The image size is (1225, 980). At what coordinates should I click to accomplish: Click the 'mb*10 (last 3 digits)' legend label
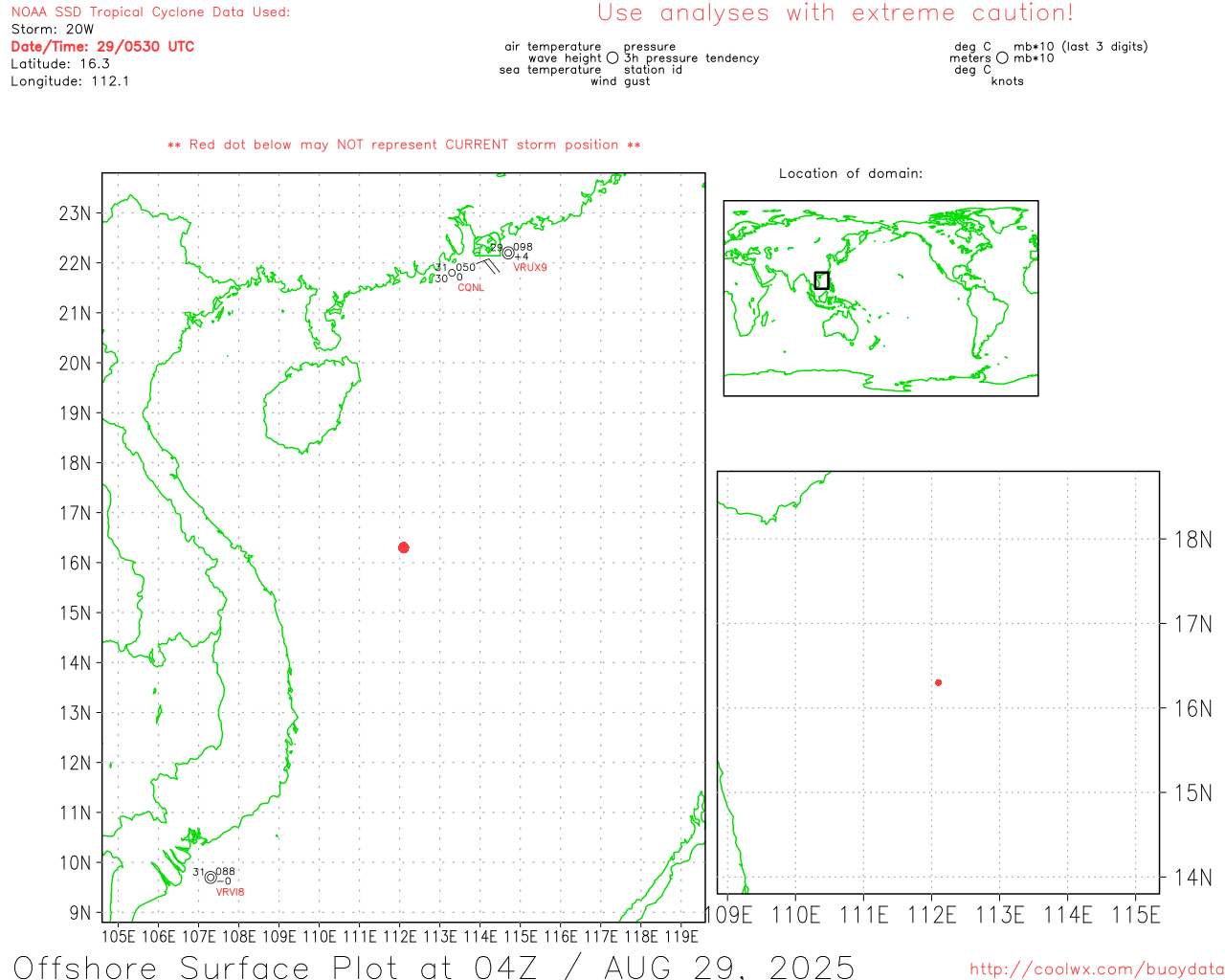1080,47
